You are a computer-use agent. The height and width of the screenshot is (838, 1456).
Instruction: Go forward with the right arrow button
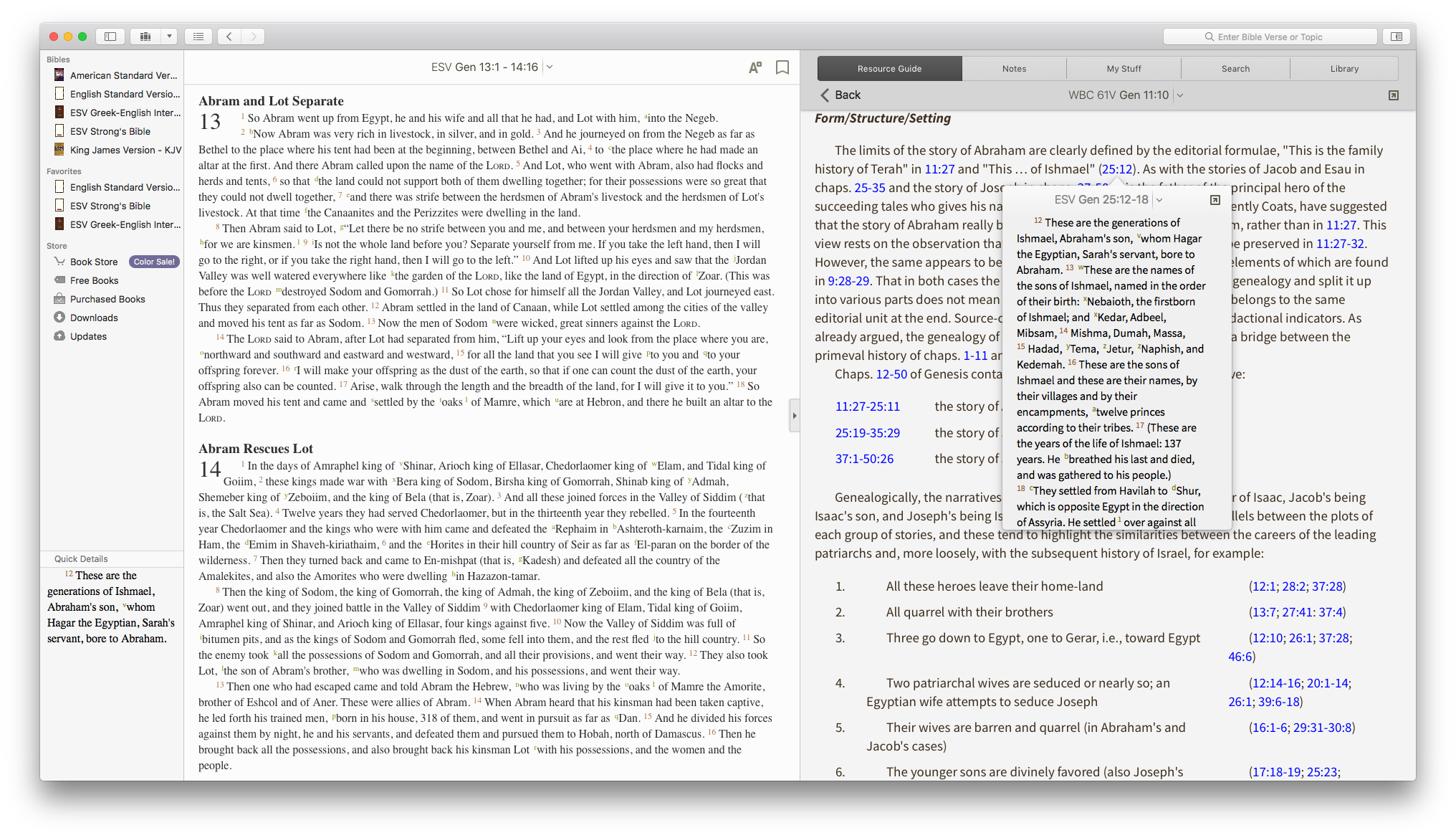coord(253,37)
